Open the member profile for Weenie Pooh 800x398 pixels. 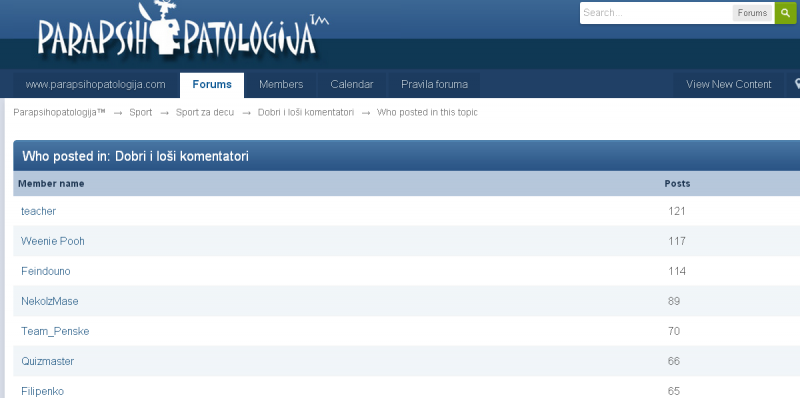click(x=53, y=241)
